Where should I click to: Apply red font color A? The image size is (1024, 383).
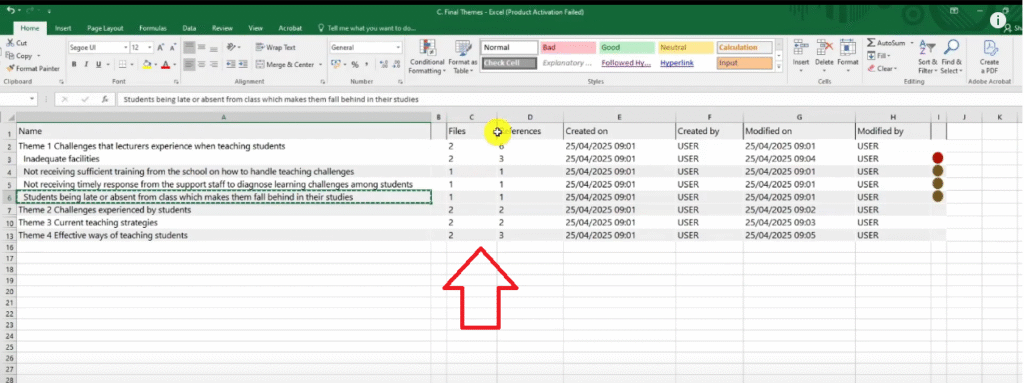pyautogui.click(x=165, y=65)
